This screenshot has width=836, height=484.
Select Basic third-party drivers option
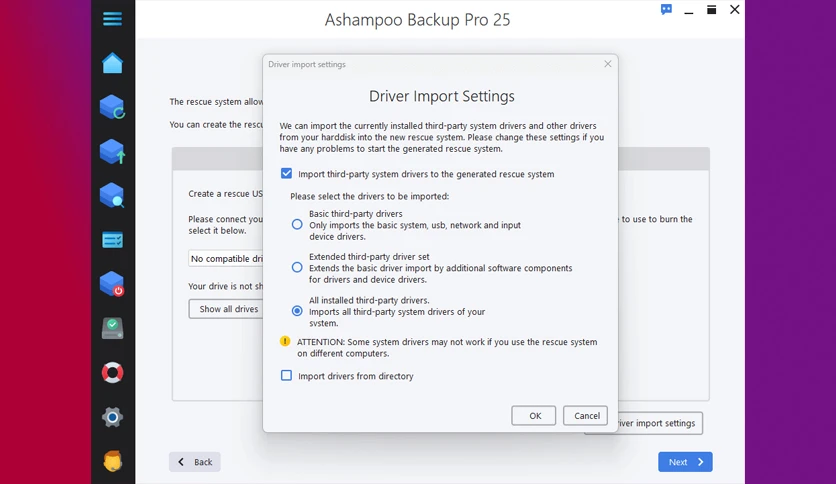pyautogui.click(x=297, y=225)
